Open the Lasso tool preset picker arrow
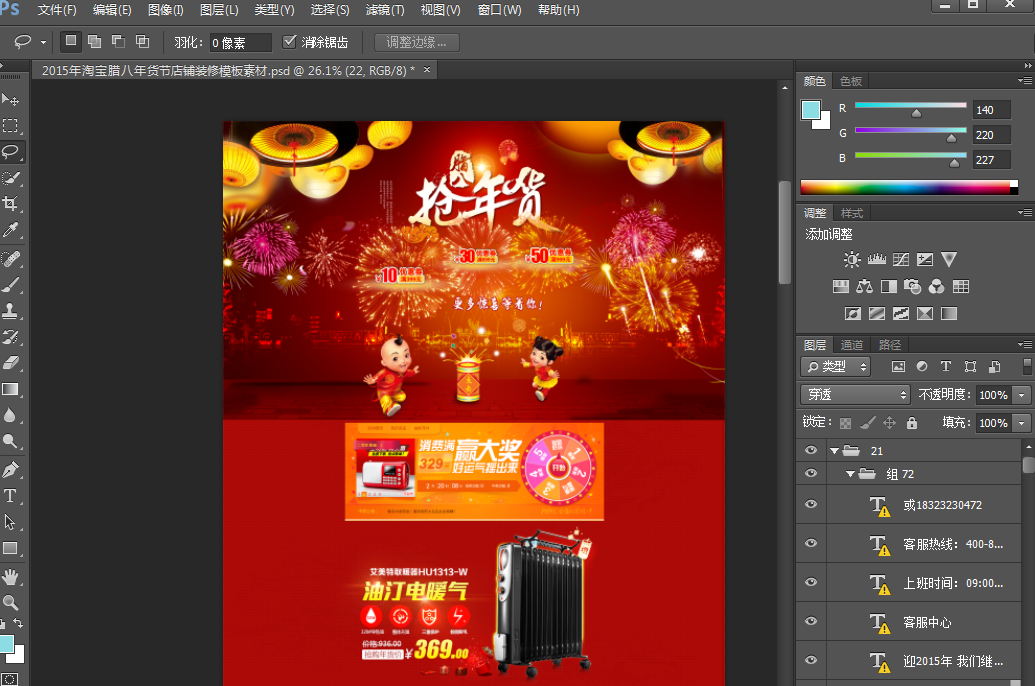Image resolution: width=1035 pixels, height=686 pixels. tap(44, 42)
